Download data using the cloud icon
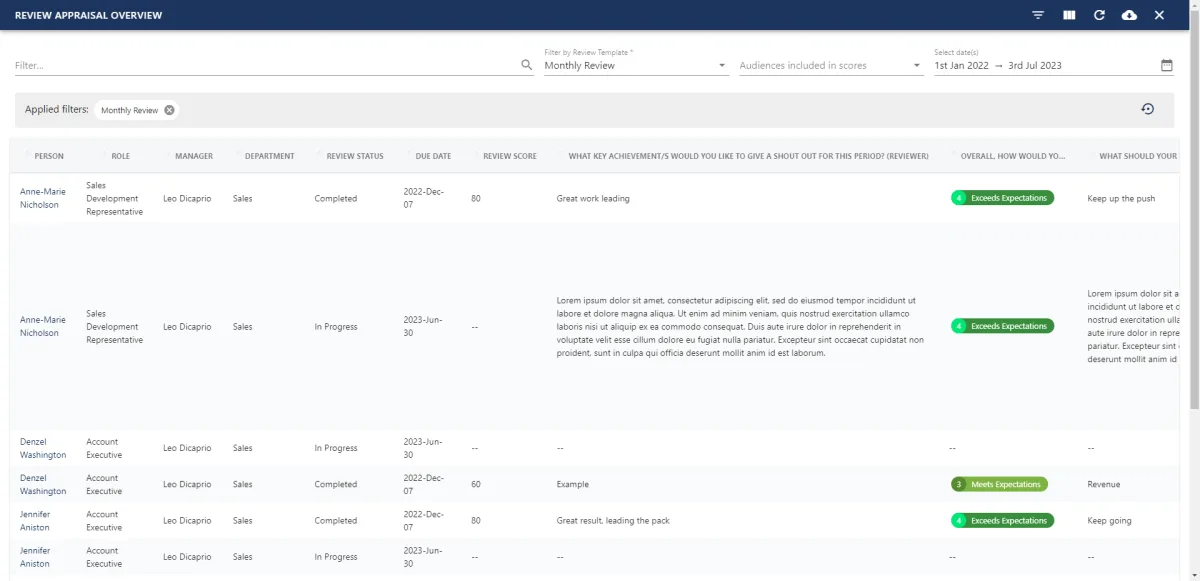This screenshot has height=581, width=1200. [x=1129, y=15]
